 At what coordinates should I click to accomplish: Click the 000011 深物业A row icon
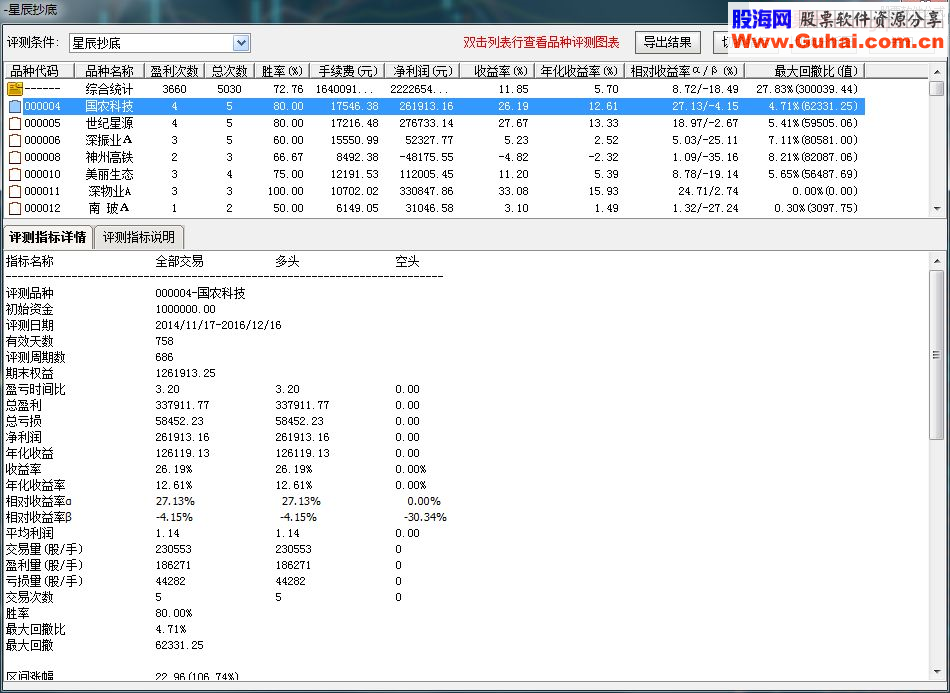(15, 191)
